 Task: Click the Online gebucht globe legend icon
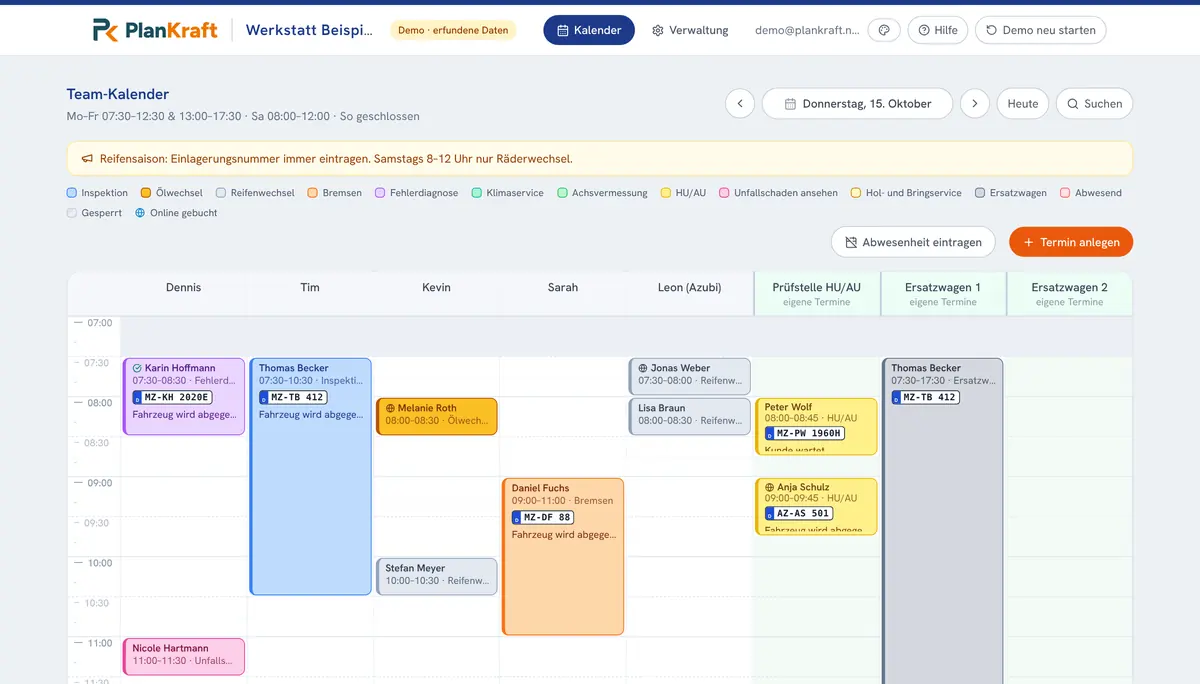[x=140, y=213]
